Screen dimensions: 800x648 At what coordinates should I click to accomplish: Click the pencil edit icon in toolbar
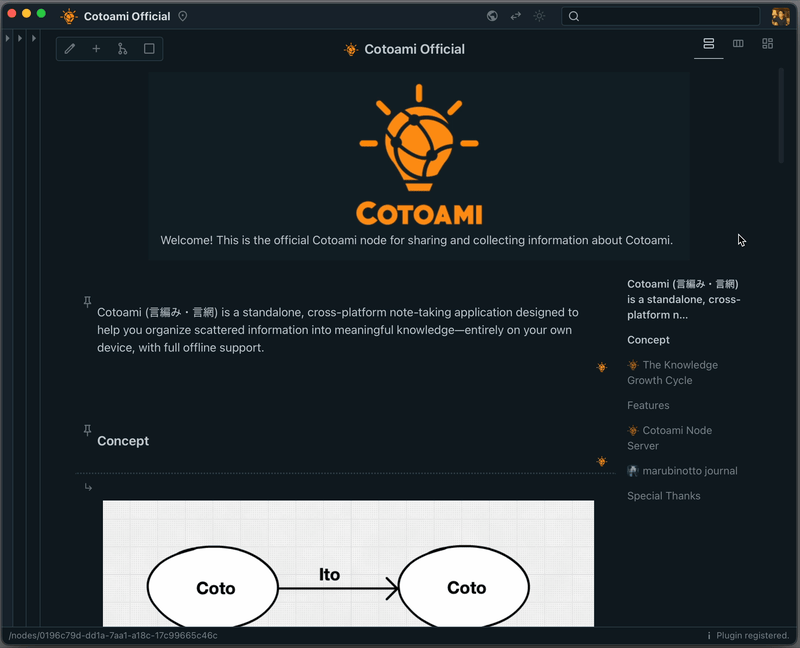point(70,49)
